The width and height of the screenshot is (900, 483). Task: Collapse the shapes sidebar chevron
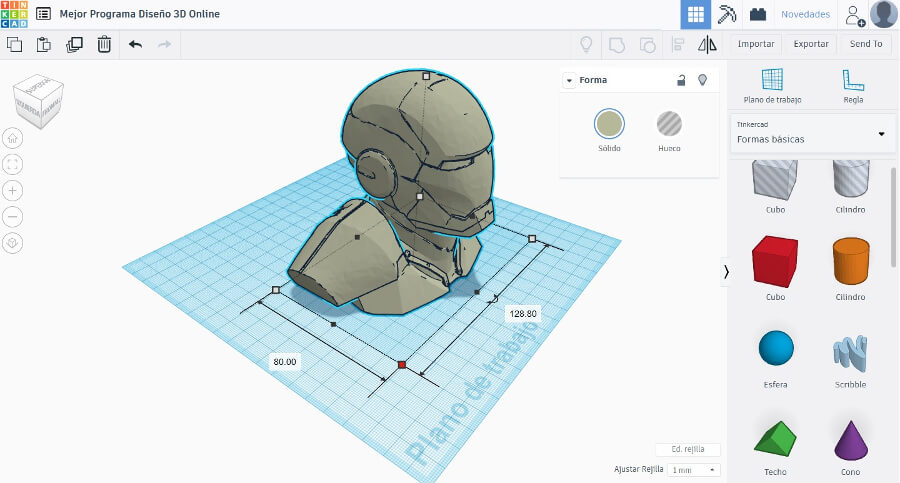point(726,271)
